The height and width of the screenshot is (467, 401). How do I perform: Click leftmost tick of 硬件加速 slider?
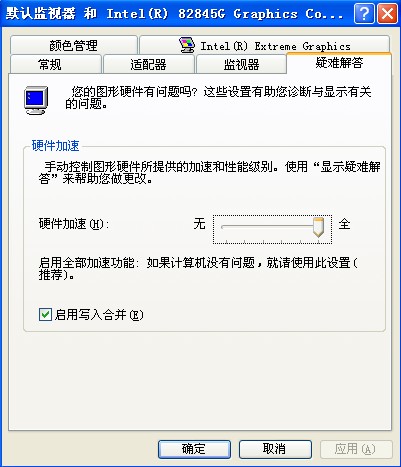[226, 241]
